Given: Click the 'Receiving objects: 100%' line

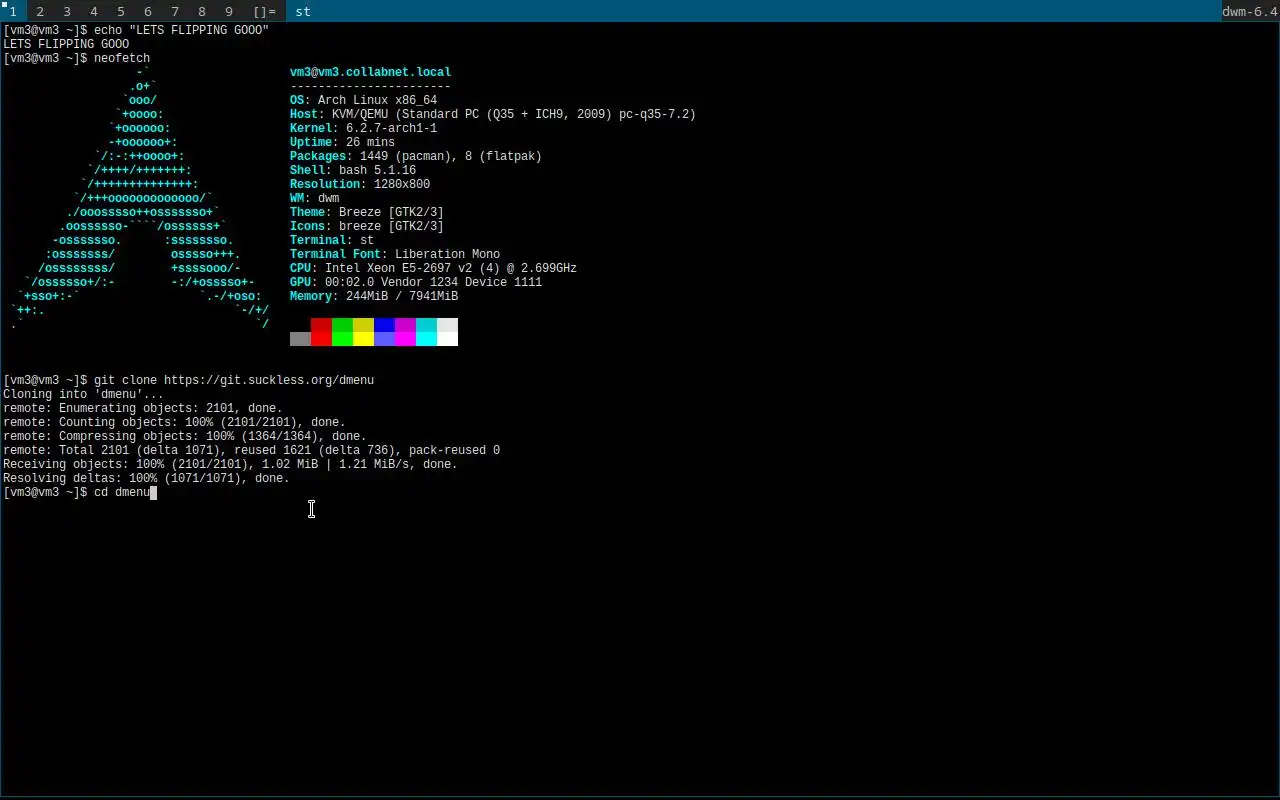Looking at the screenshot, I should [230, 464].
